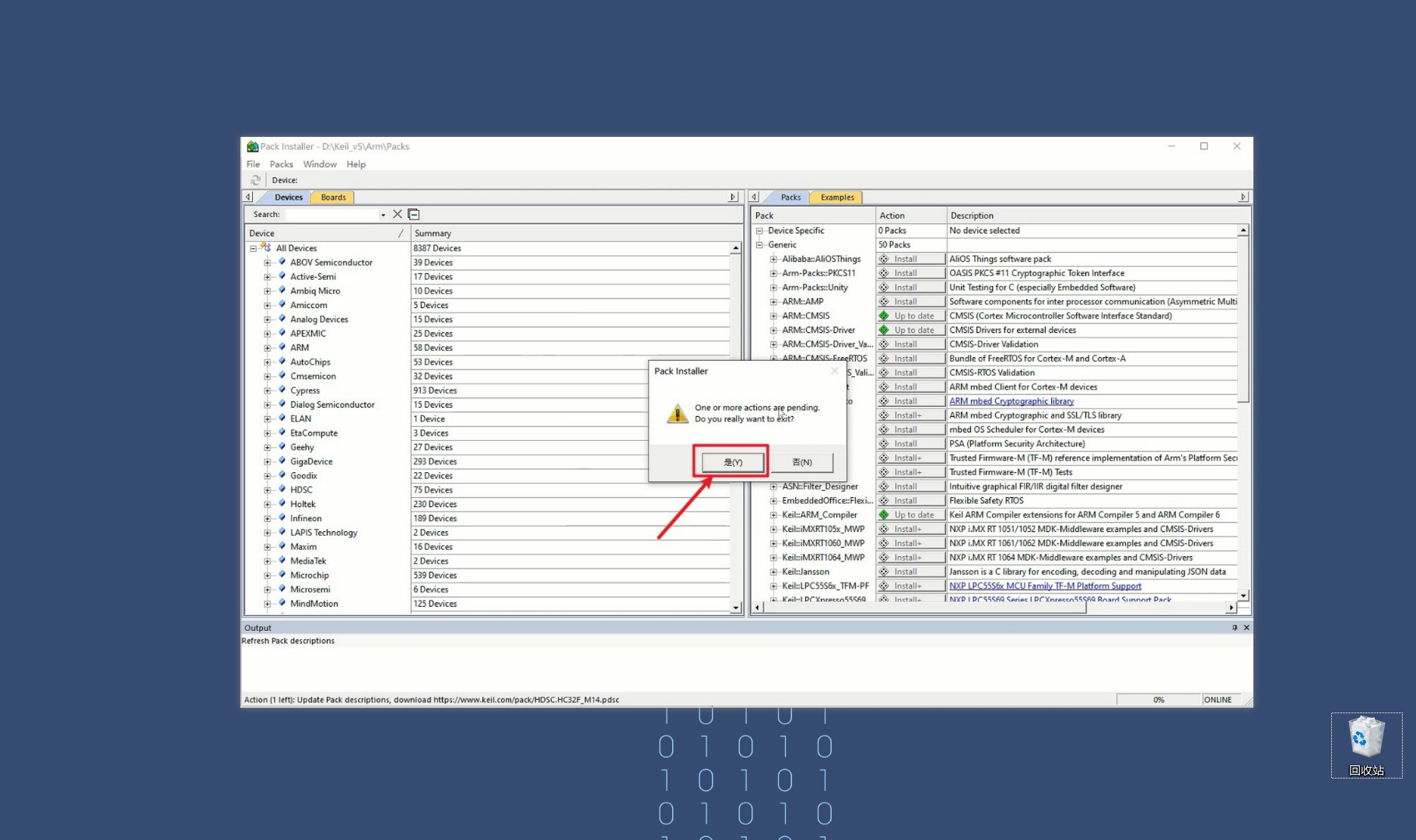Open NXP LPC55S6x MCU Family TF-M link
The width and height of the screenshot is (1416, 840).
tap(1045, 586)
